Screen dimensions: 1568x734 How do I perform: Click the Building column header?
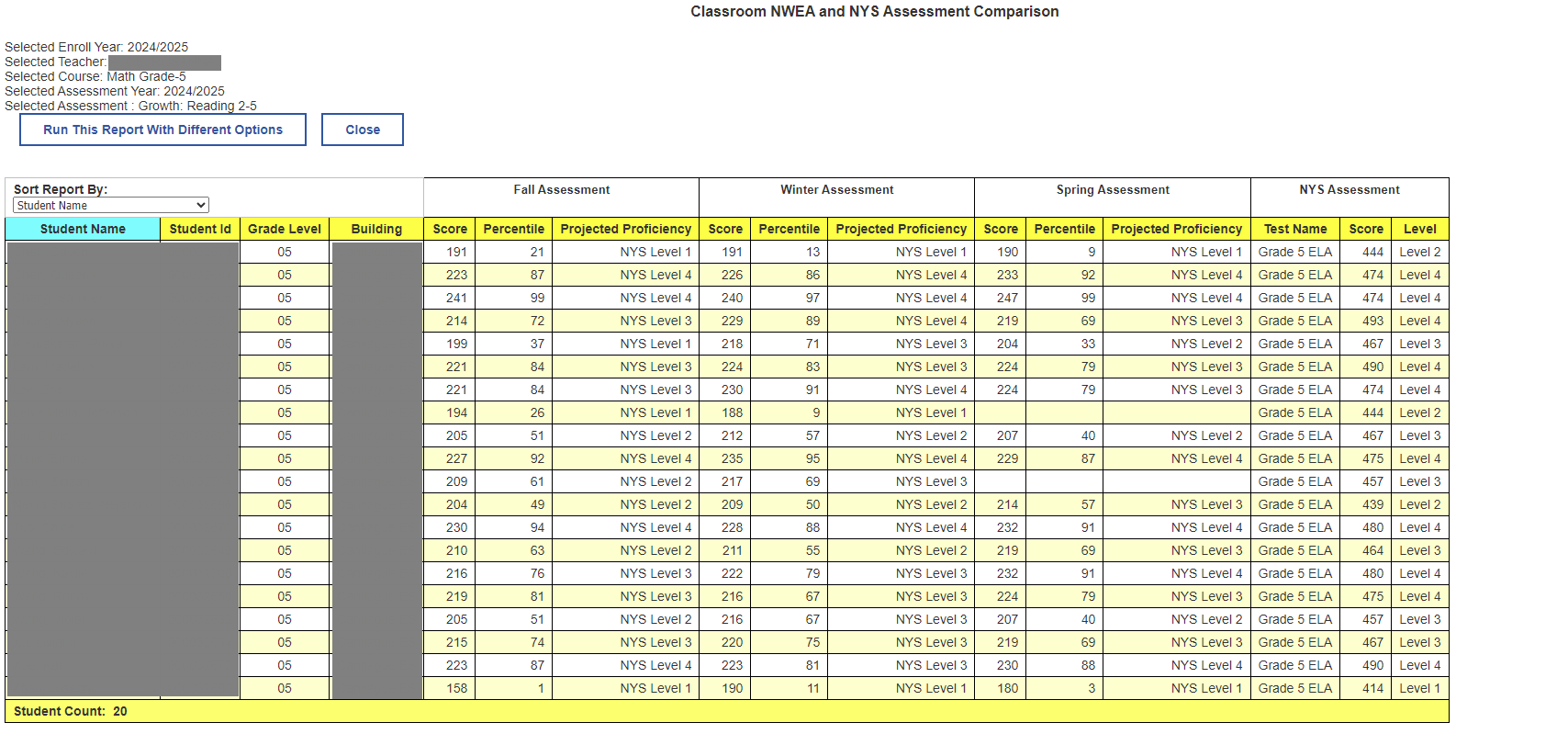[x=376, y=229]
